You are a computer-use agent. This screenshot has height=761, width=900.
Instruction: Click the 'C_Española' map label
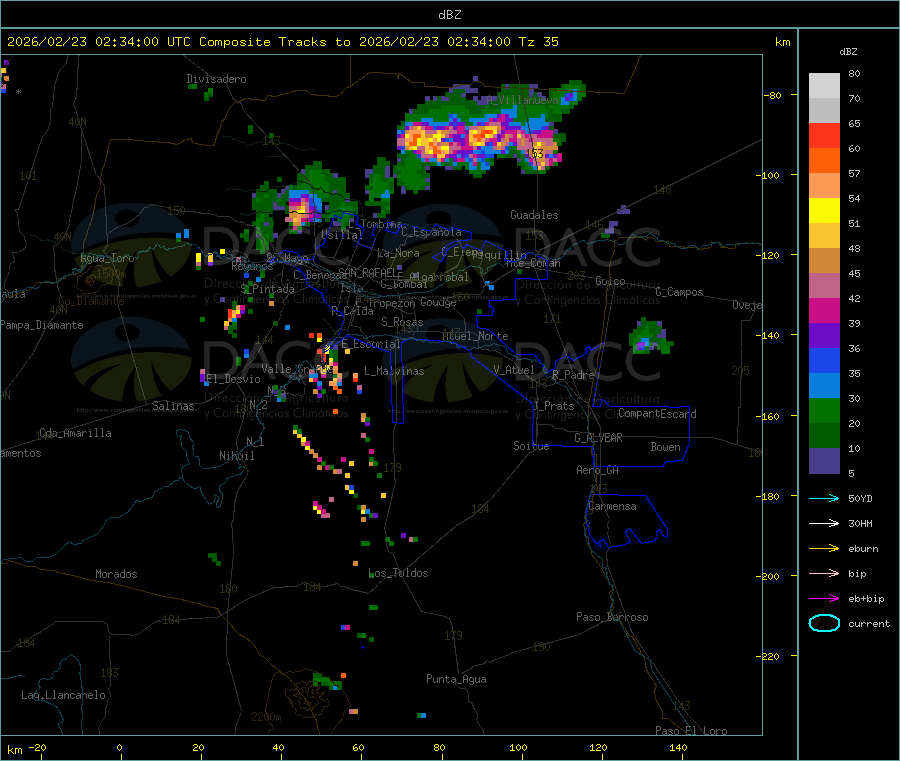[x=431, y=232]
